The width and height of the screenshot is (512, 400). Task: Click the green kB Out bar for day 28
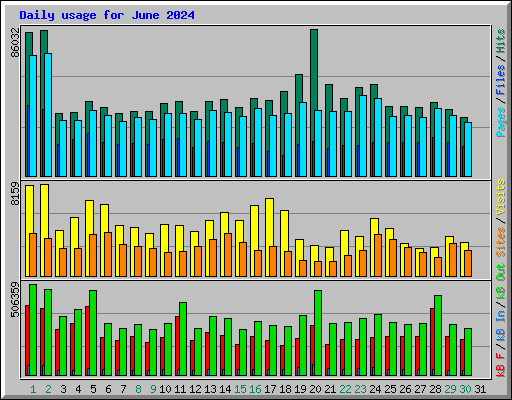click(x=438, y=335)
